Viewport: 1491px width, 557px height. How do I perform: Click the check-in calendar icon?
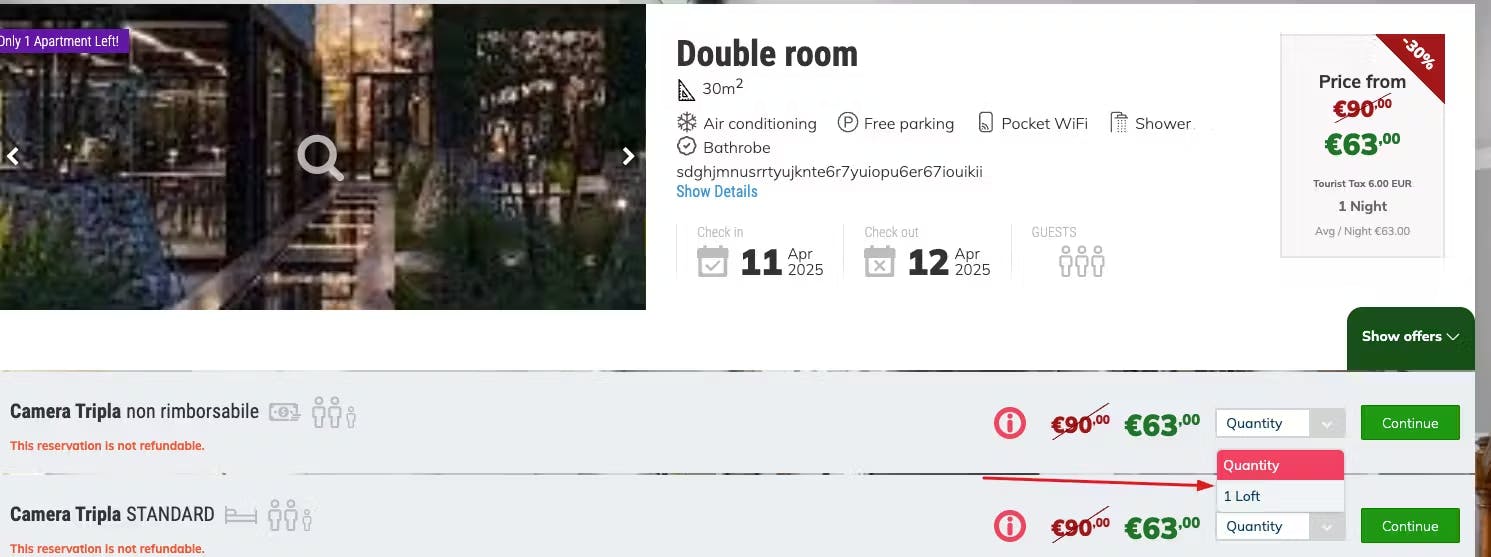point(712,261)
